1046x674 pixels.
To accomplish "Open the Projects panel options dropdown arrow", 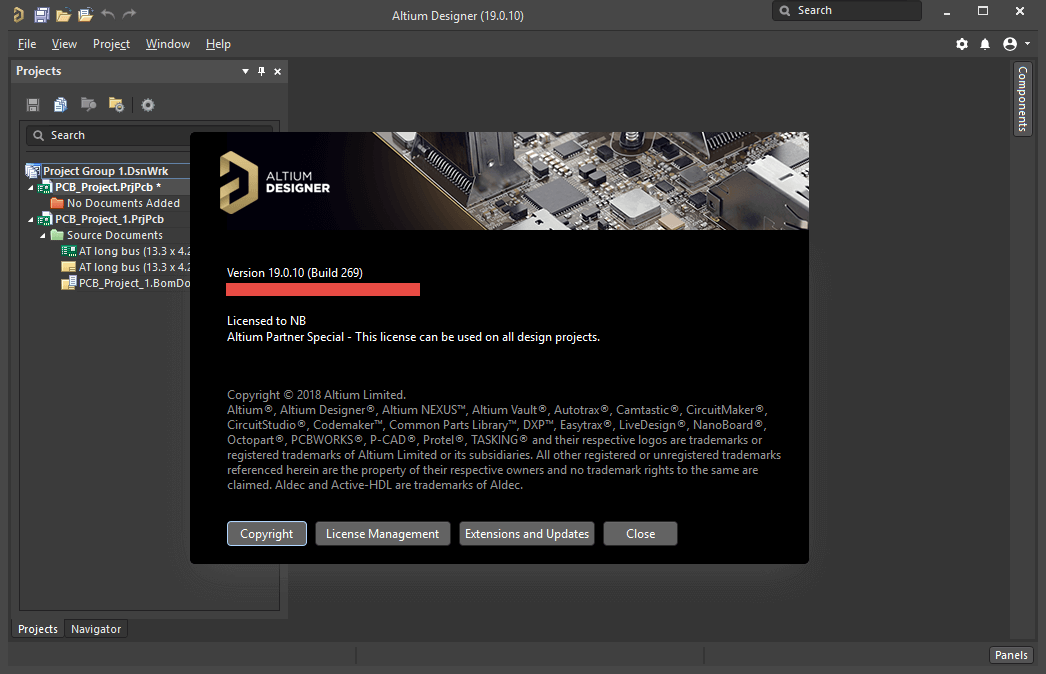I will tap(245, 71).
